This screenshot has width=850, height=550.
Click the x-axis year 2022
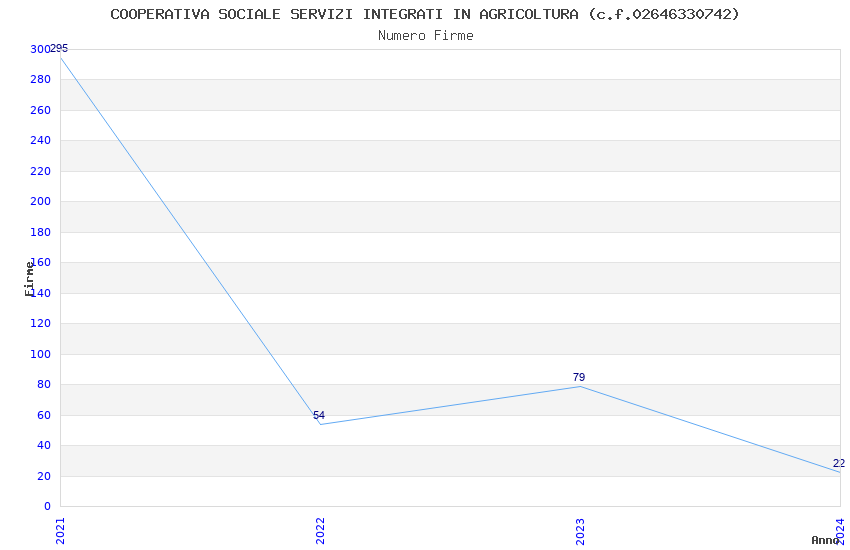click(x=320, y=531)
